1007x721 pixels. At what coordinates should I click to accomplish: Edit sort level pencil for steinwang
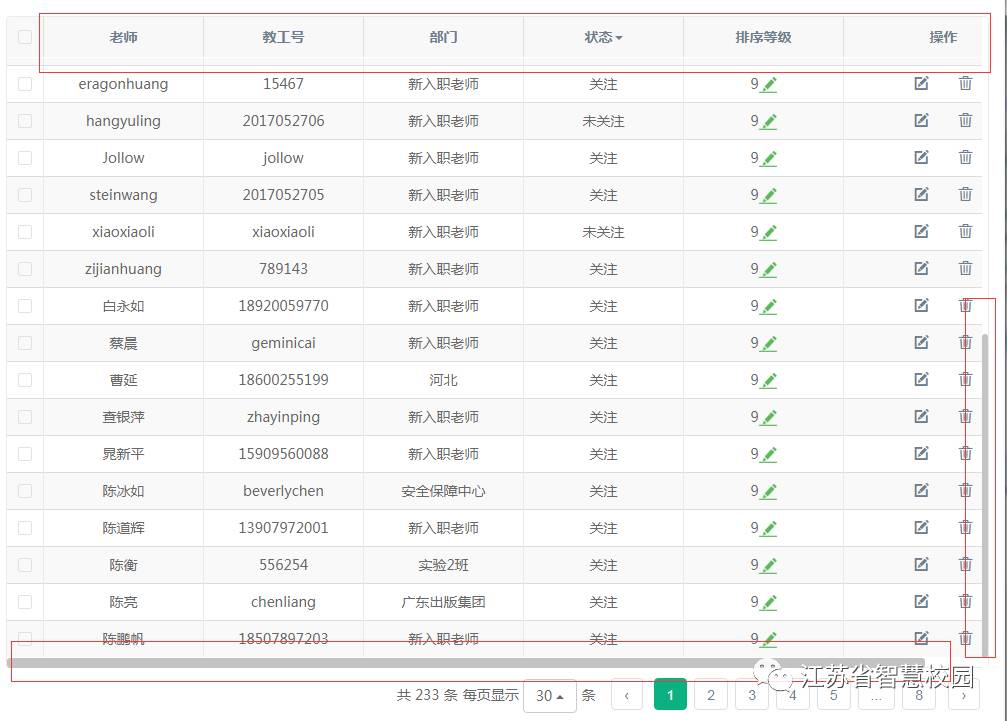click(769, 195)
